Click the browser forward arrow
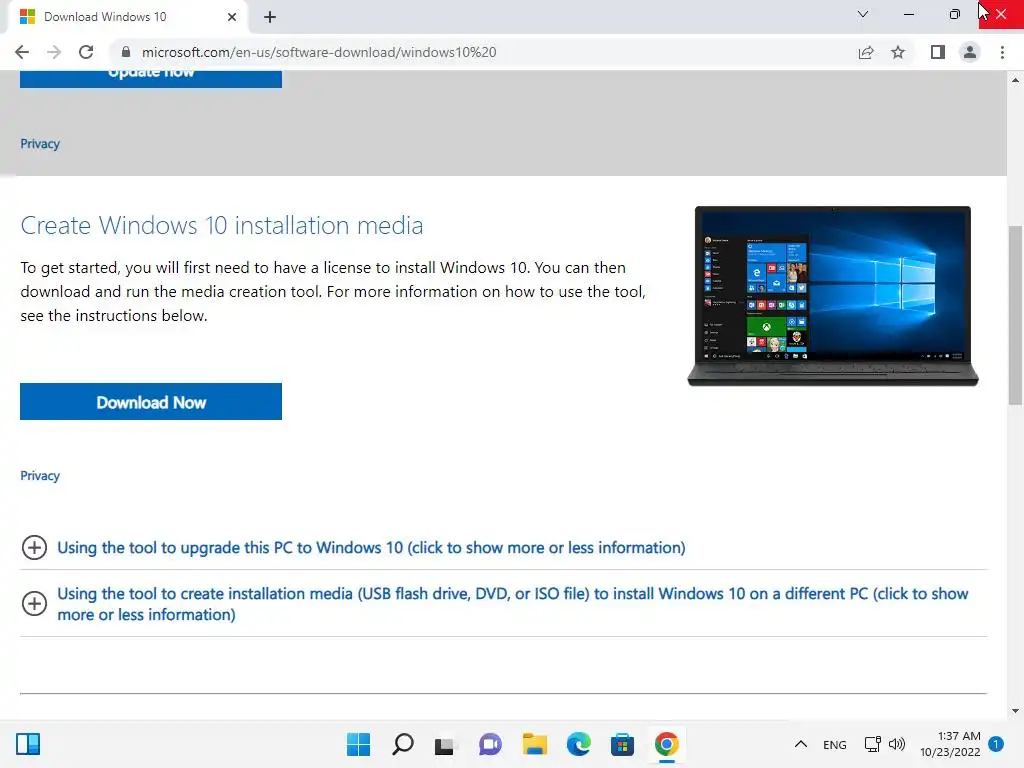This screenshot has height=768, width=1024. [x=54, y=52]
